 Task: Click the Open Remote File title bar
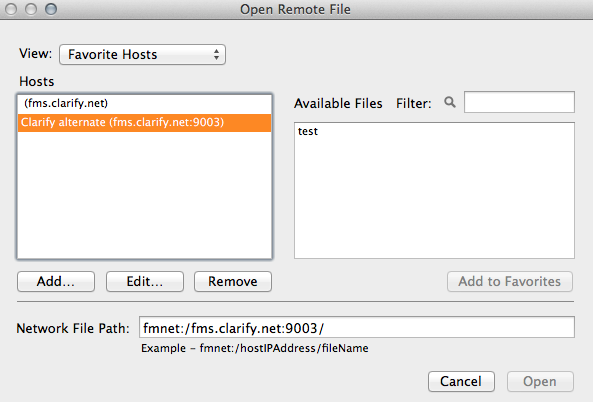click(x=295, y=9)
